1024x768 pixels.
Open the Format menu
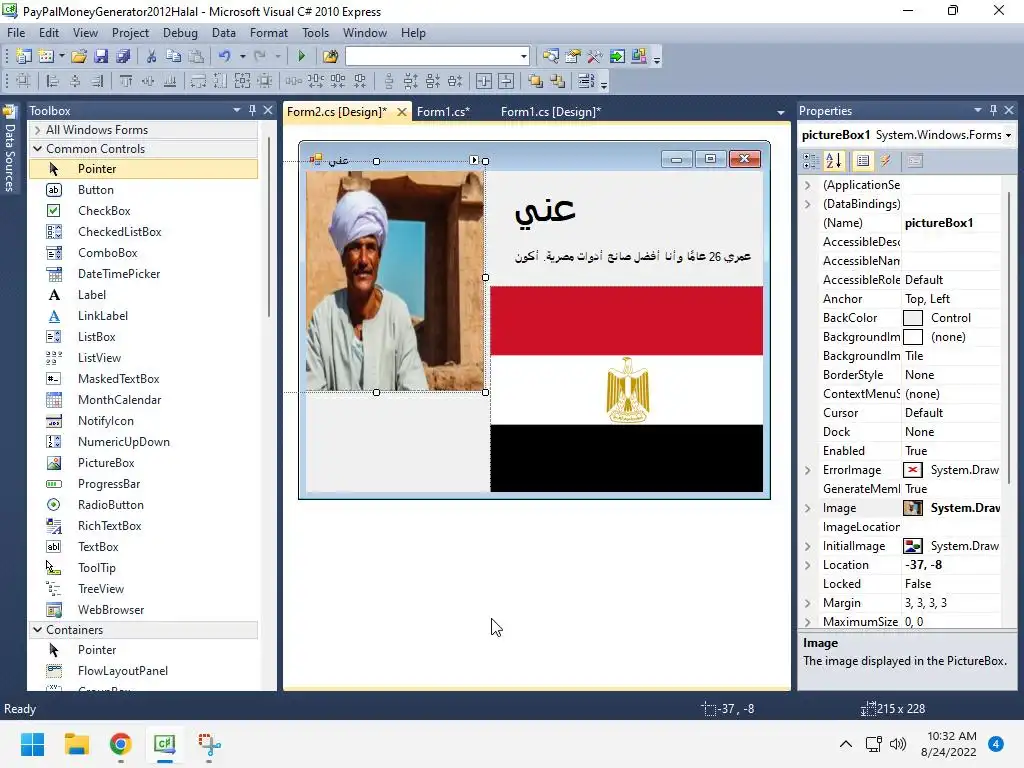268,33
